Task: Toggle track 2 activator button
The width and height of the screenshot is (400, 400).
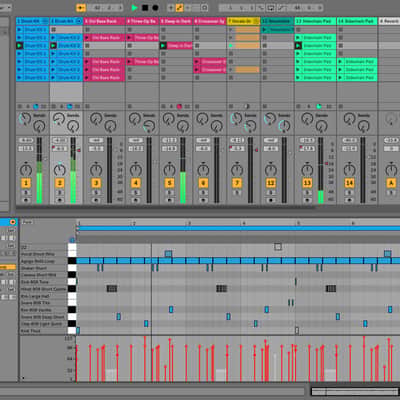Action: click(x=60, y=183)
